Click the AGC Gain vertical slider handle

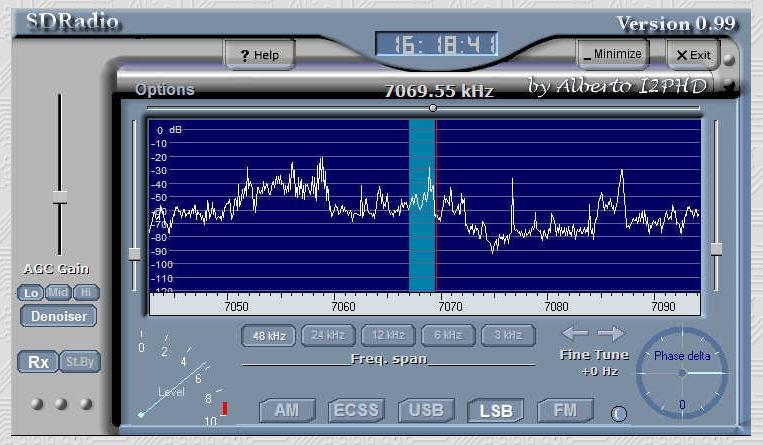[x=60, y=197]
